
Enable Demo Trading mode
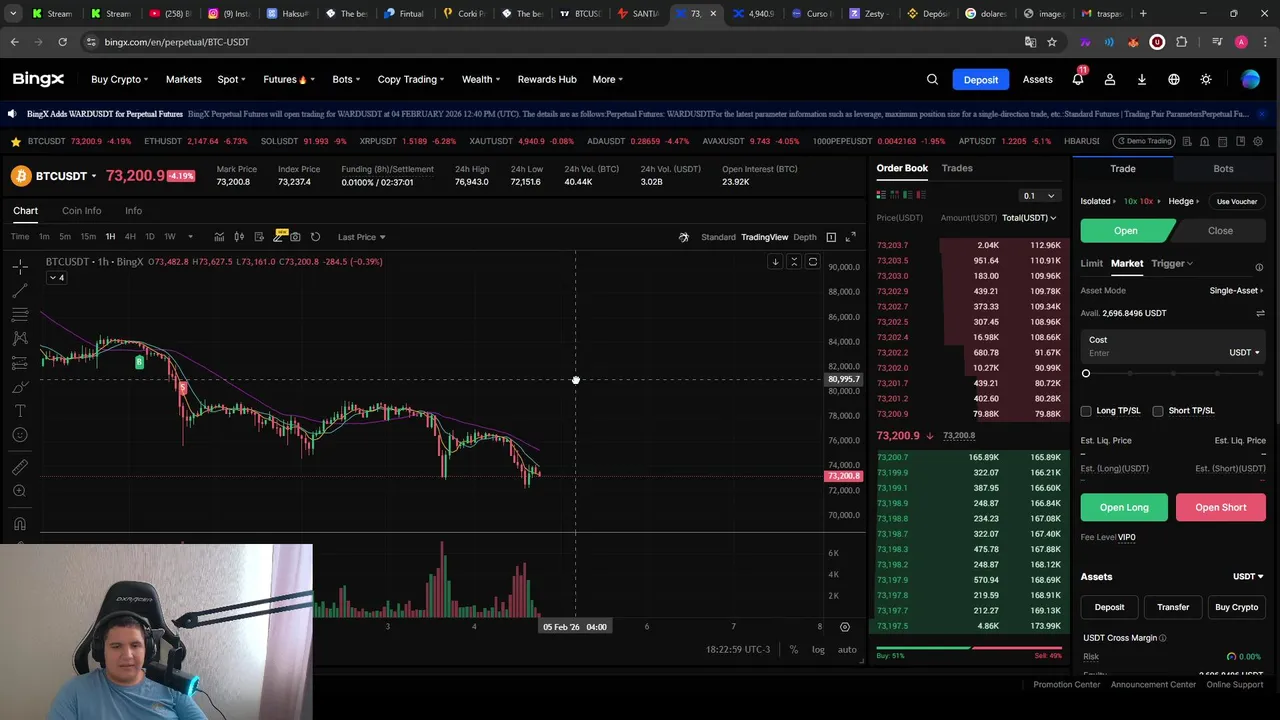[1144, 141]
